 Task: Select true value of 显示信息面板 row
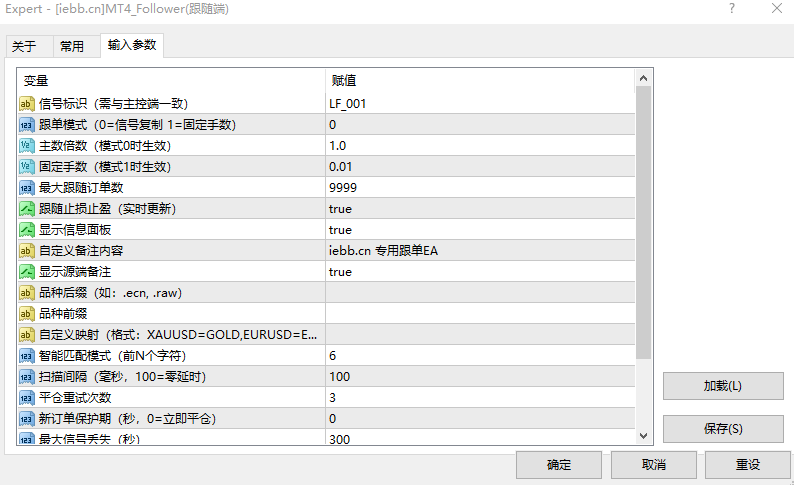tap(480, 230)
